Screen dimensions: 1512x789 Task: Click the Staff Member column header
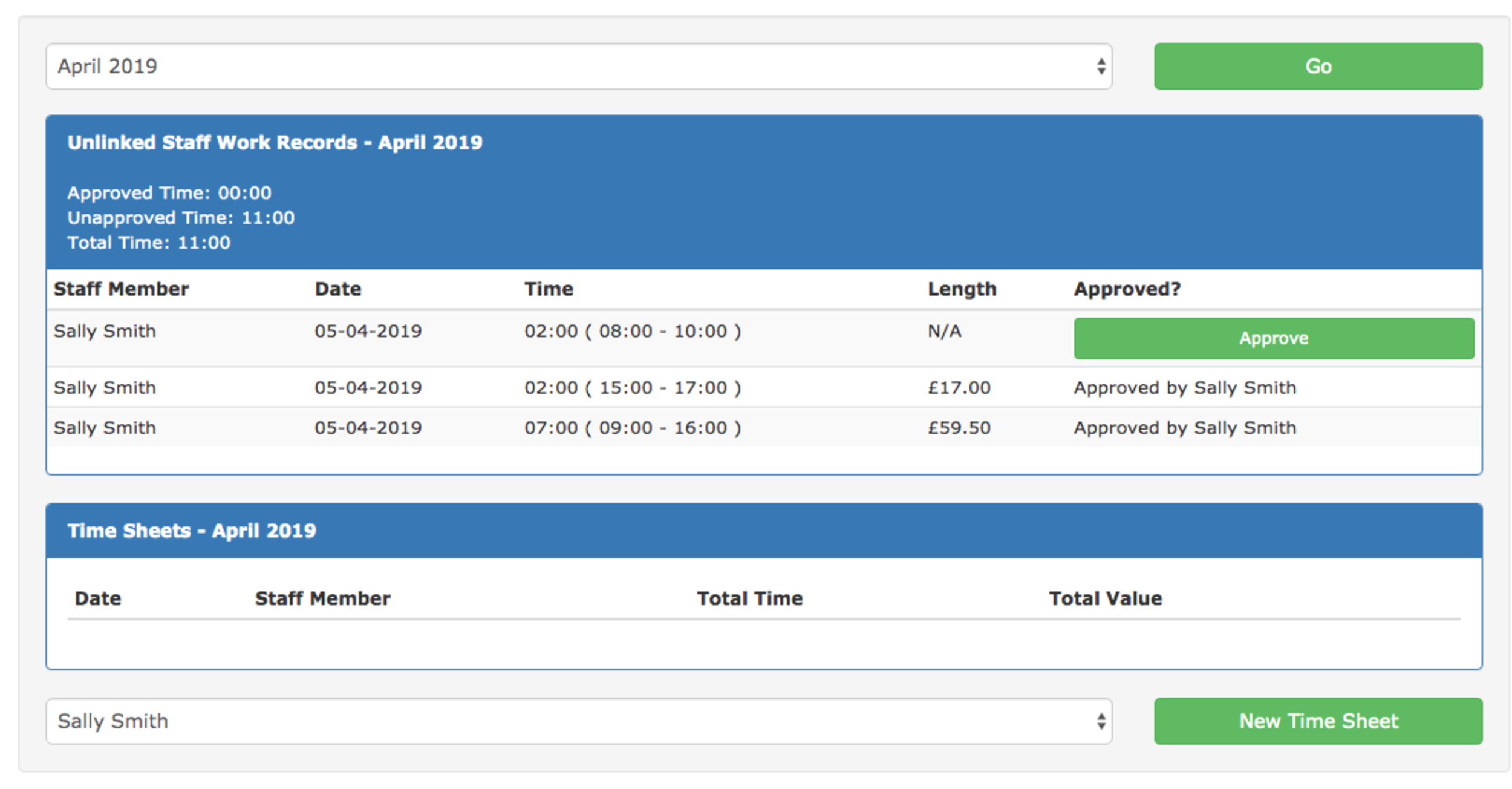click(x=121, y=289)
